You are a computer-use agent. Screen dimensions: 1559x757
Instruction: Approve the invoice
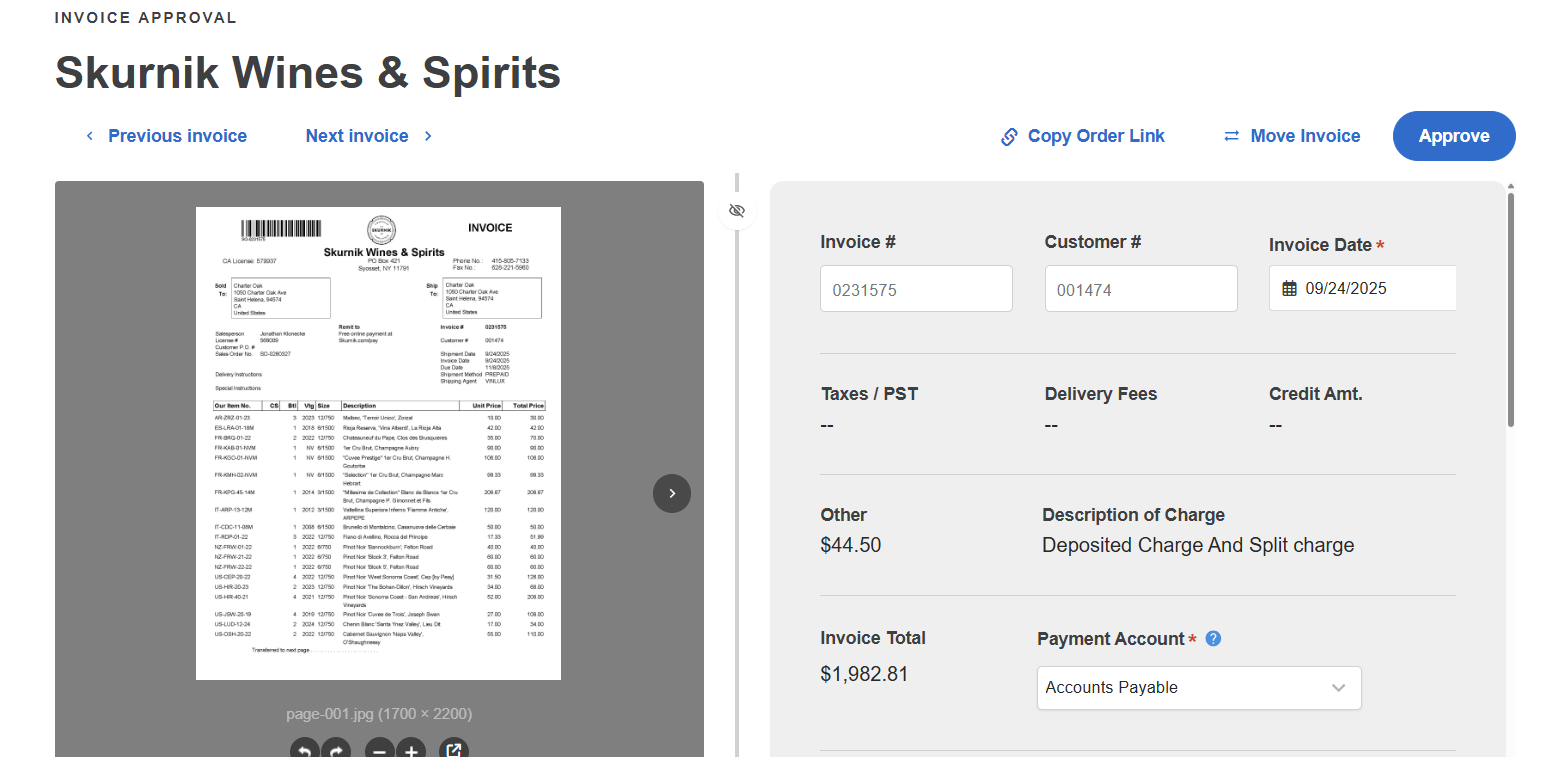click(1454, 136)
